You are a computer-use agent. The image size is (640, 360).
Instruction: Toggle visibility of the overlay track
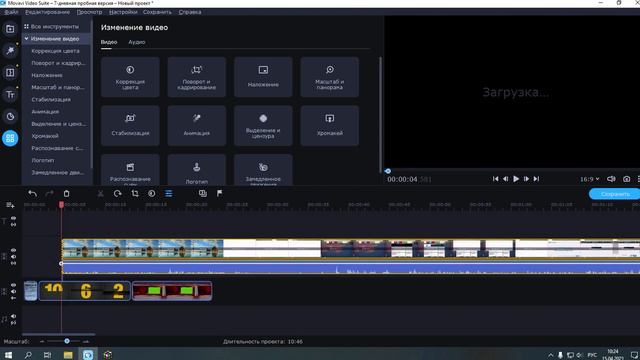[13, 285]
